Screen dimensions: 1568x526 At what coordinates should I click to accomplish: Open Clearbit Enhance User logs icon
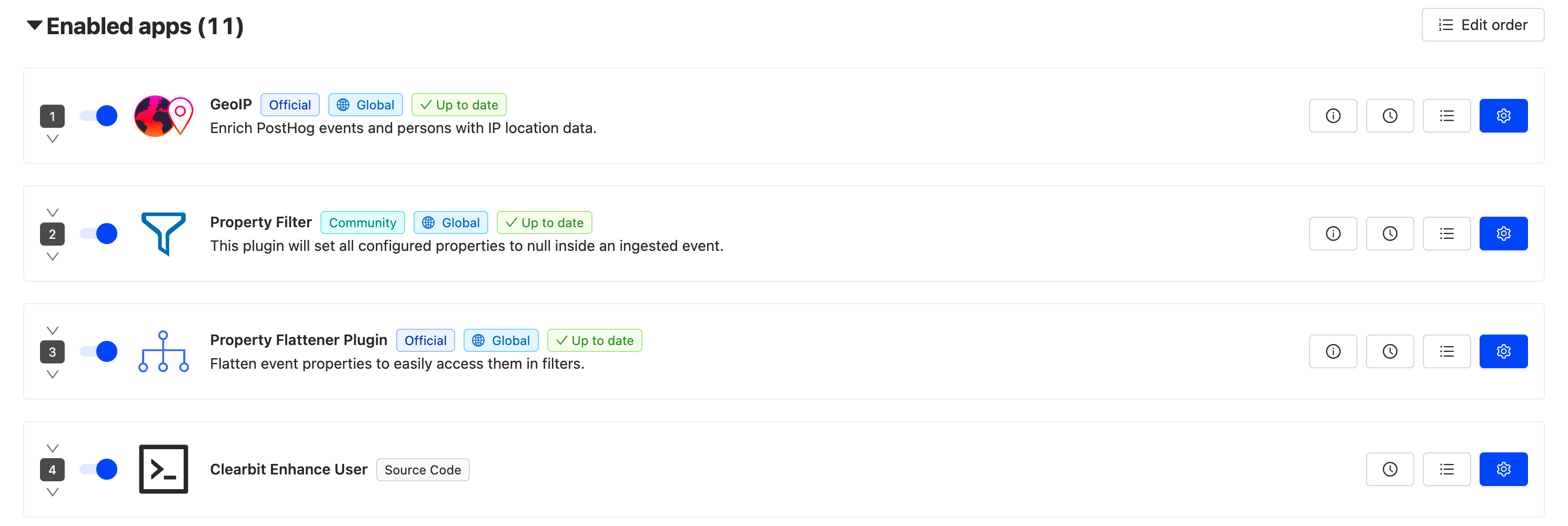[1446, 469]
